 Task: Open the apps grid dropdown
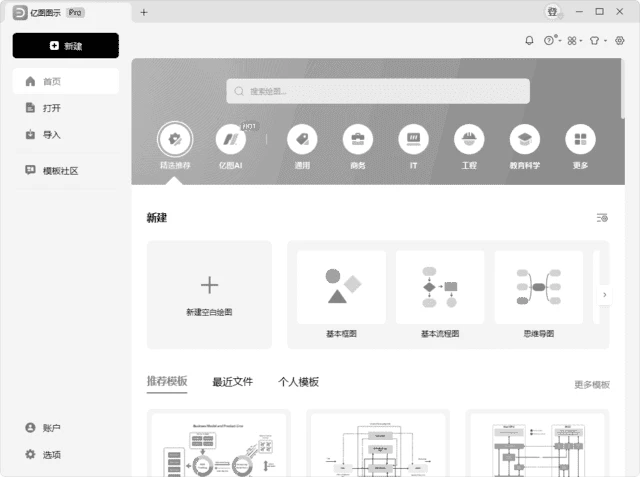[x=575, y=40]
